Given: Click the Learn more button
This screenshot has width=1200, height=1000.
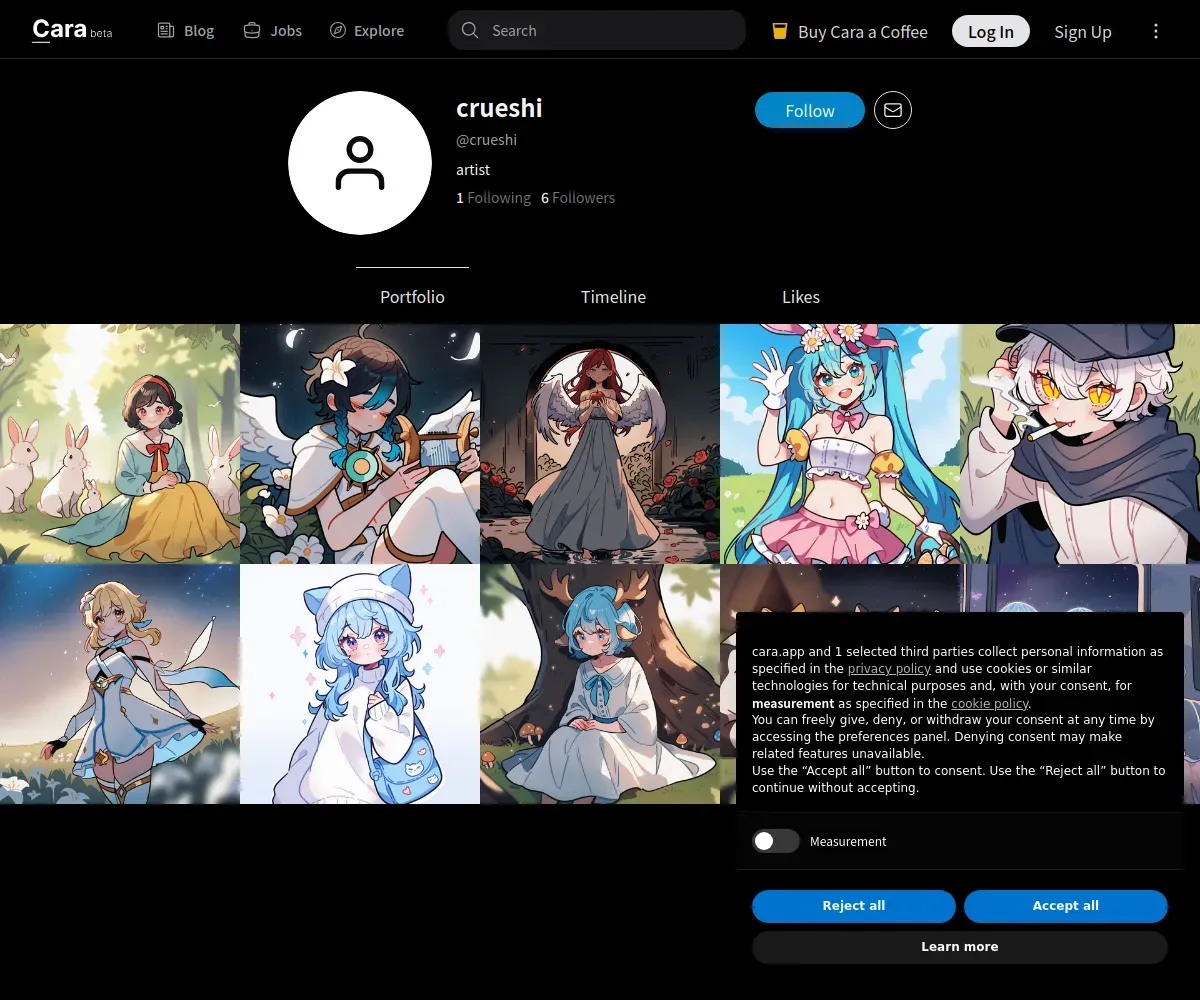Looking at the screenshot, I should pyautogui.click(x=960, y=947).
